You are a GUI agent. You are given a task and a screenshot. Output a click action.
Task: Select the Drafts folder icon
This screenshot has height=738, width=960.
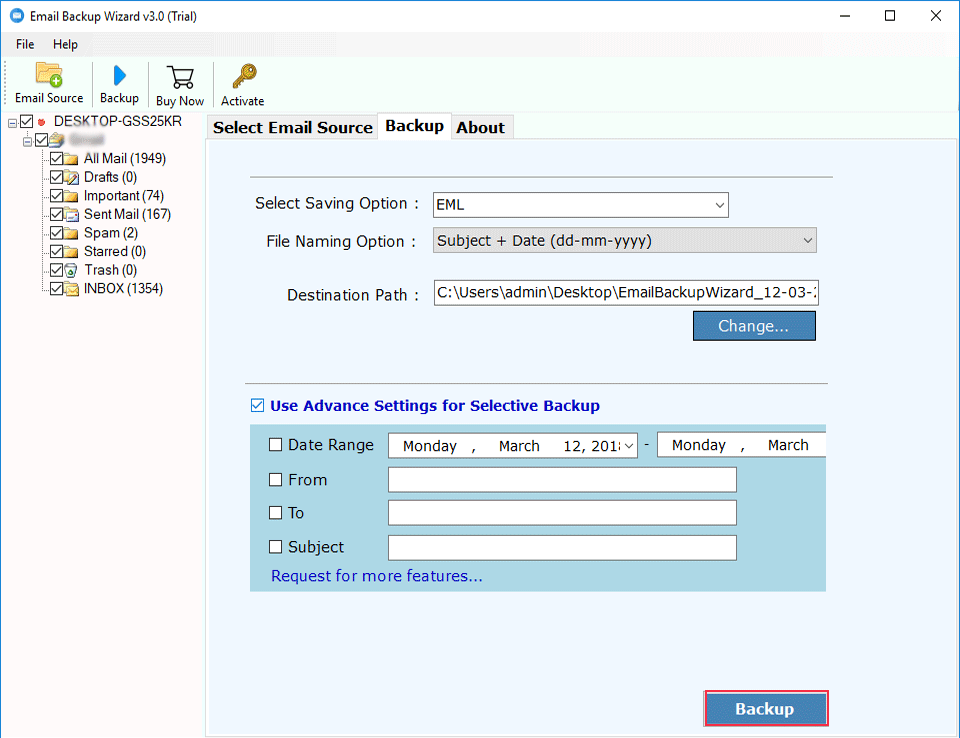click(x=72, y=178)
